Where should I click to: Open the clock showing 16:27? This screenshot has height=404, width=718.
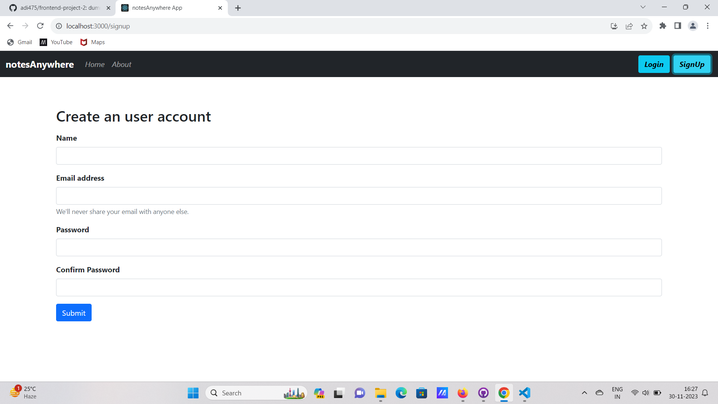(683, 393)
